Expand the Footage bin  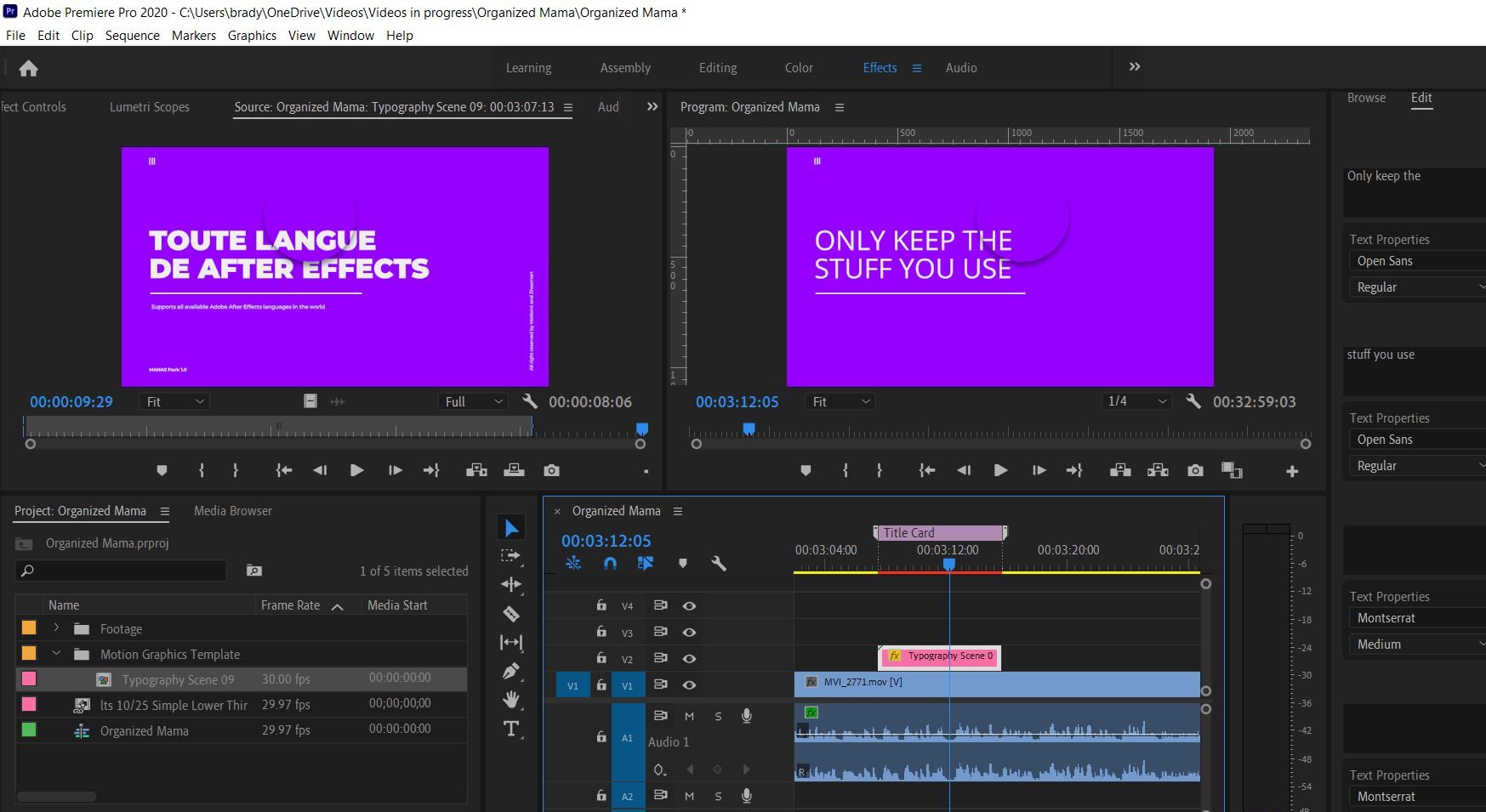[56, 628]
